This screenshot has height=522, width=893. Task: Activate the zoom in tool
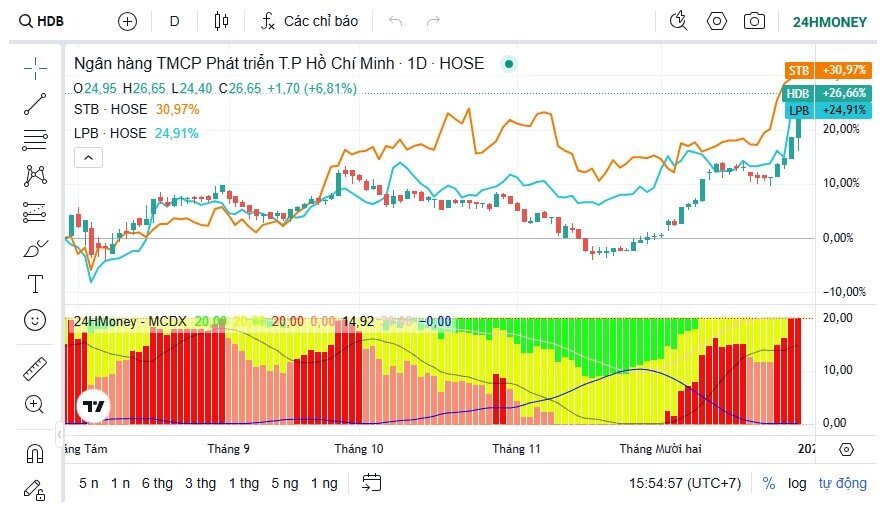(x=35, y=405)
